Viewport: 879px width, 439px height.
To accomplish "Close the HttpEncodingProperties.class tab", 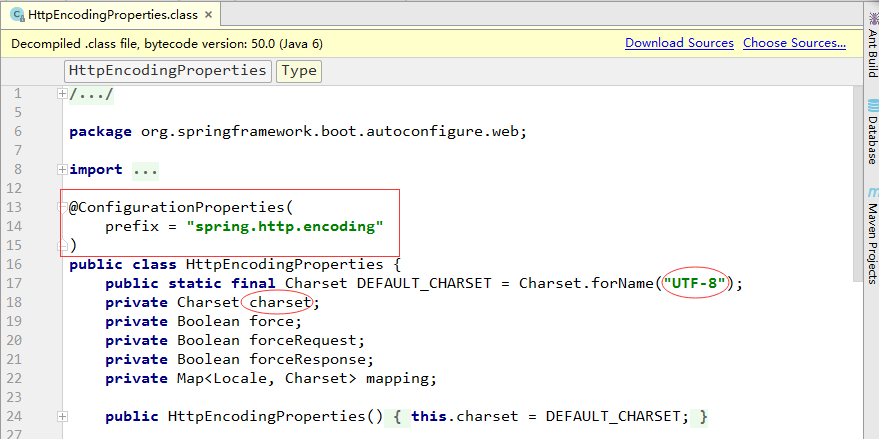I will click(208, 15).
